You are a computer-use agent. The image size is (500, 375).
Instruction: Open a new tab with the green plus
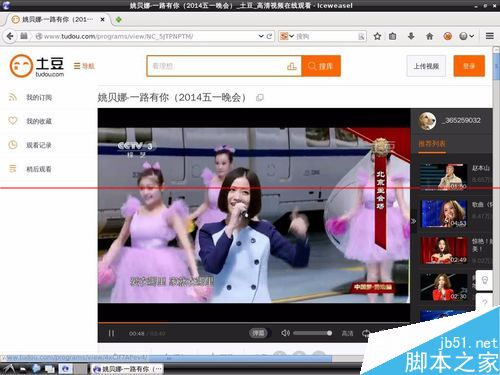pos(118,20)
